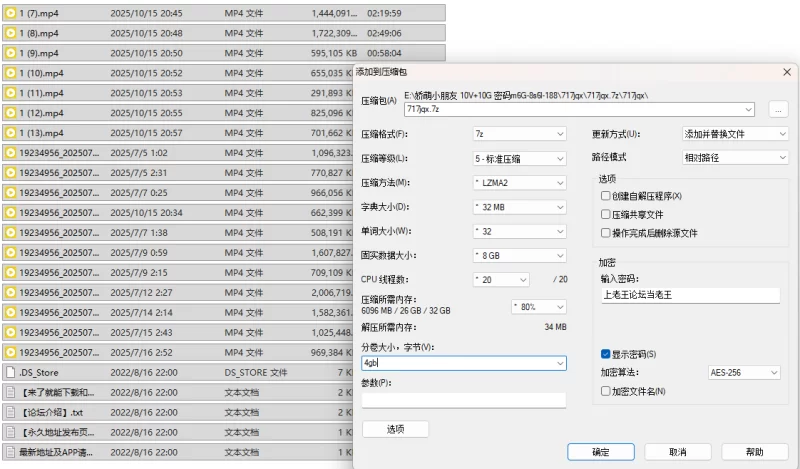Enable 加密文件名 checkbox
The height and width of the screenshot is (469, 800).
[606, 391]
